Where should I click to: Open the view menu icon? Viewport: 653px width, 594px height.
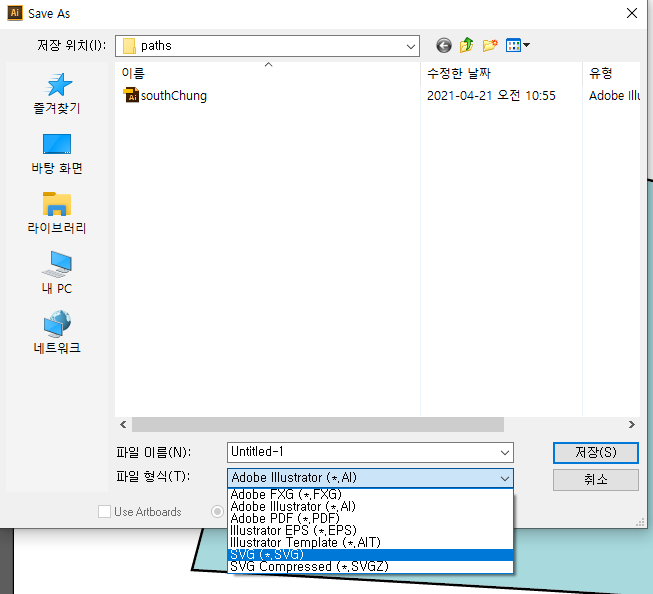[x=518, y=45]
